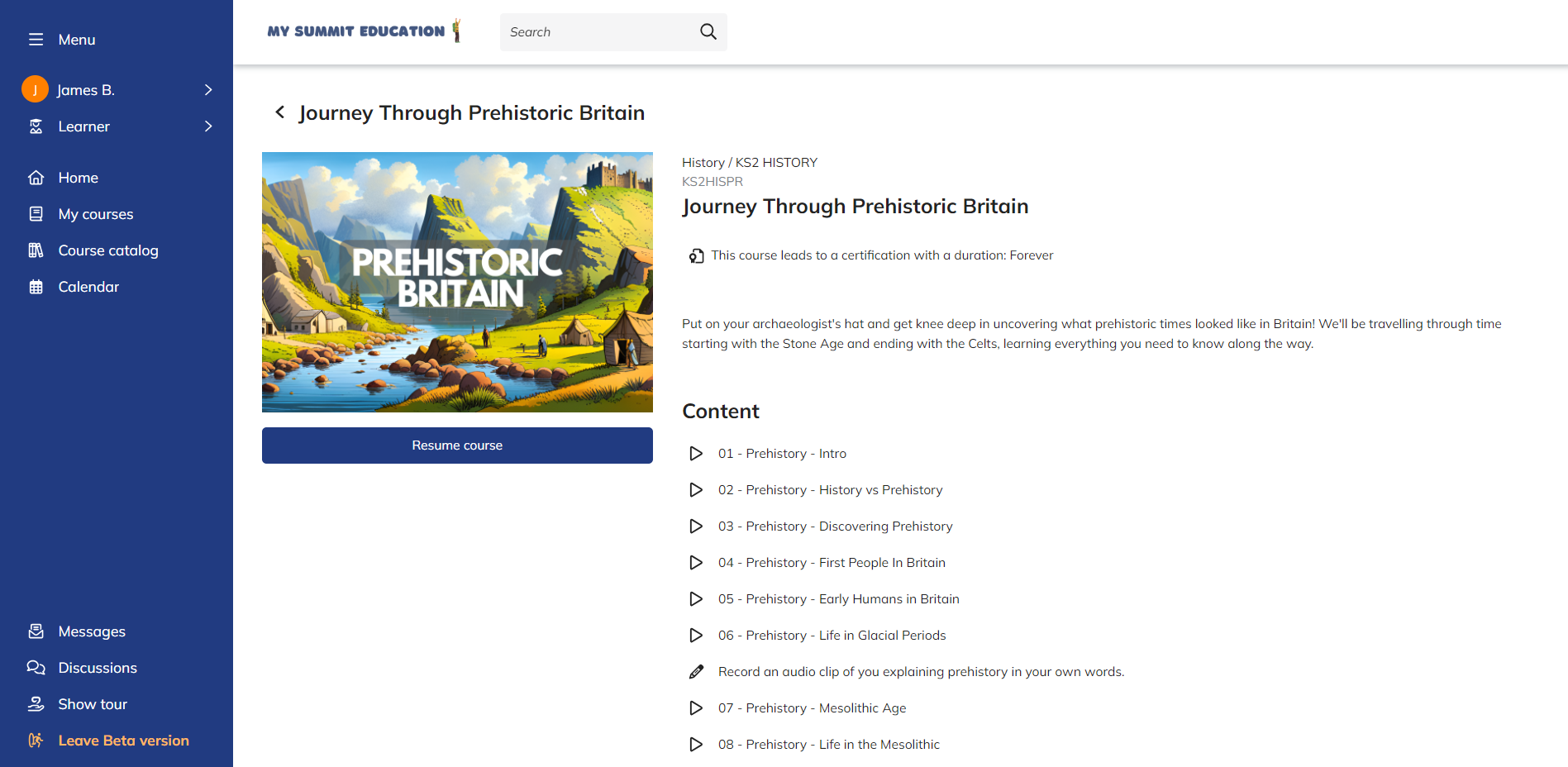This screenshot has height=767, width=1568.
Task: Click the pencil icon for audio clip task
Action: 696,672
